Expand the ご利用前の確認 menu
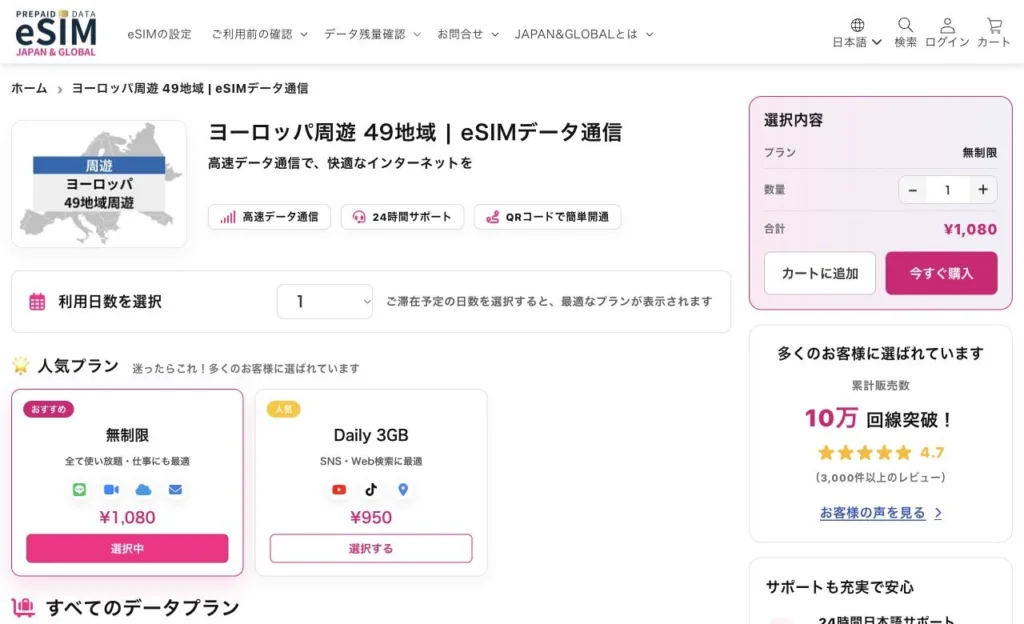The image size is (1024, 624). [259, 35]
